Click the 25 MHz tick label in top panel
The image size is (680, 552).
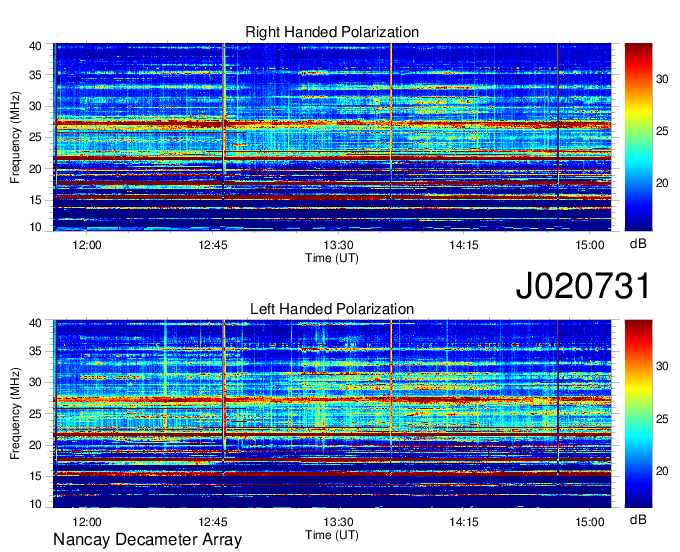36,137
